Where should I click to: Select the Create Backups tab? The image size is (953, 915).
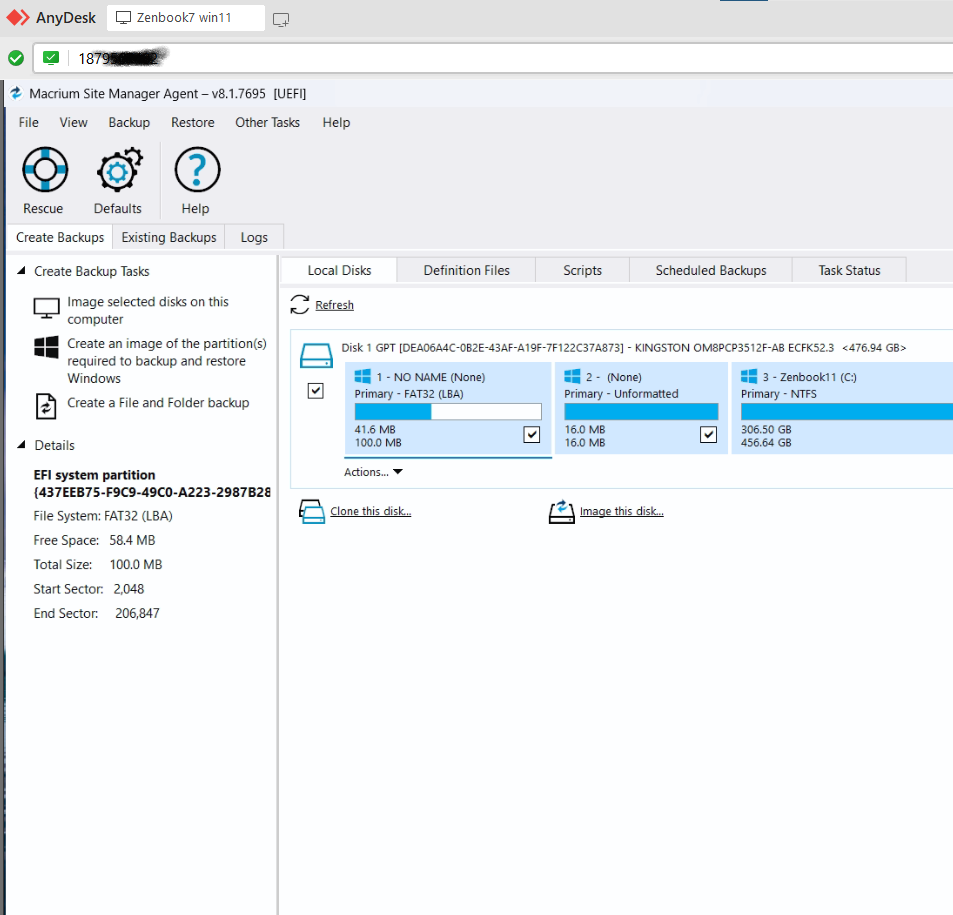pyautogui.click(x=60, y=237)
